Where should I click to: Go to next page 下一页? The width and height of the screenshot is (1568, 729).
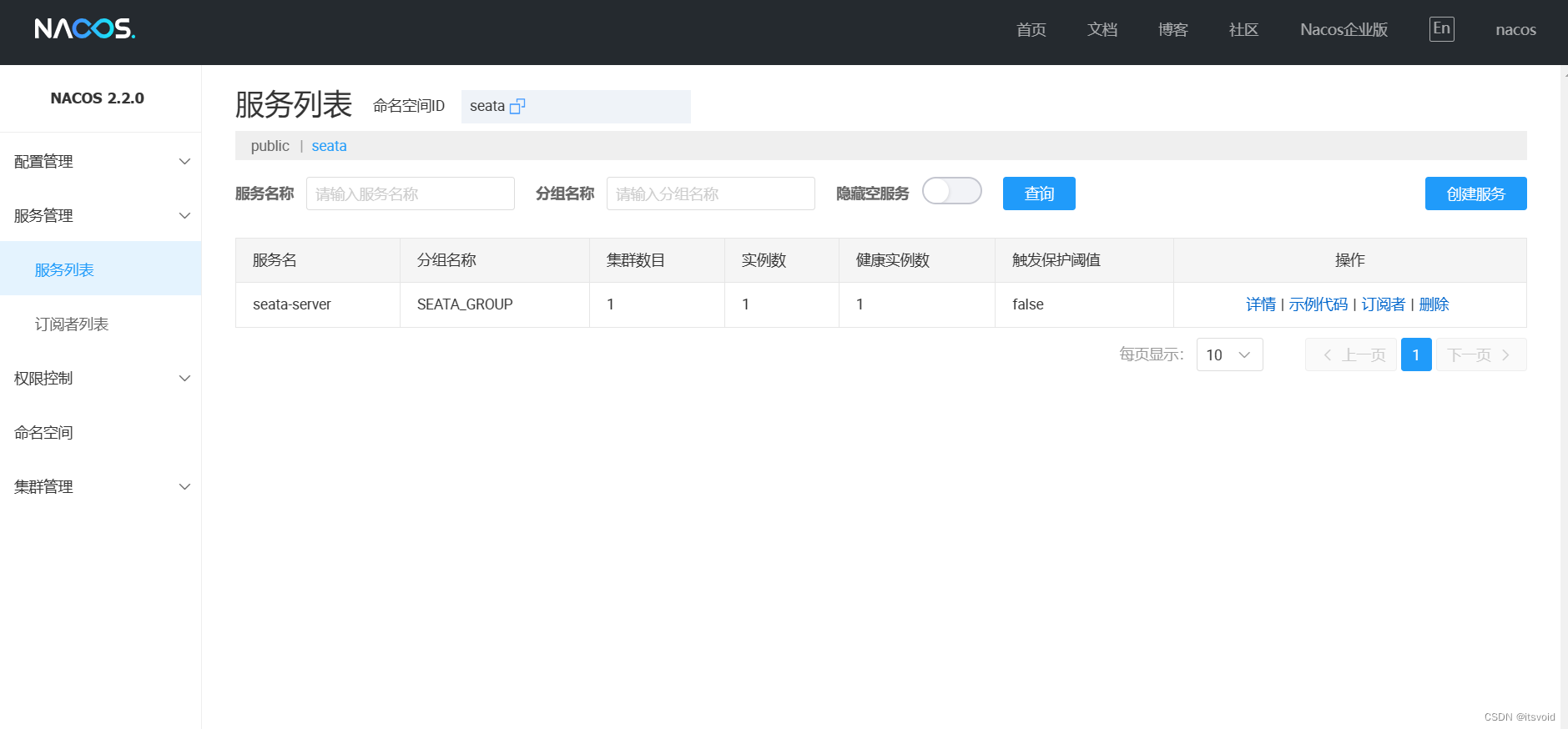click(1481, 354)
